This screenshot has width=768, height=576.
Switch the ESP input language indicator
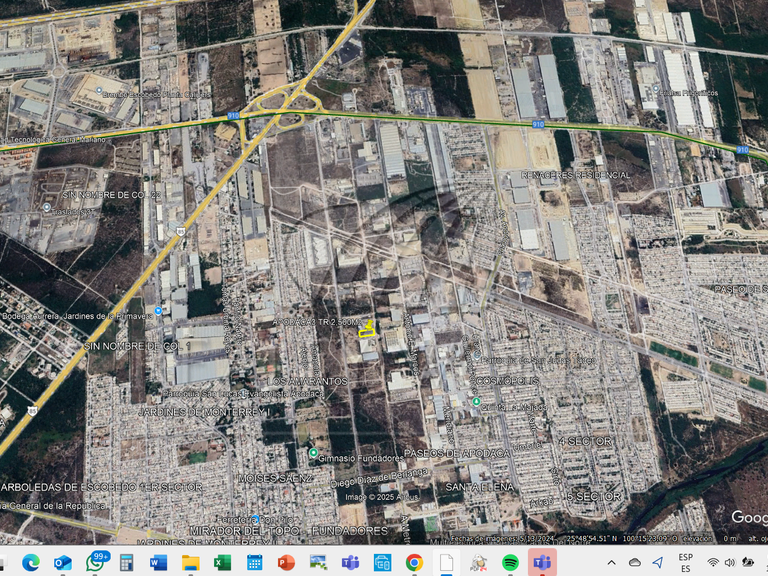(685, 562)
